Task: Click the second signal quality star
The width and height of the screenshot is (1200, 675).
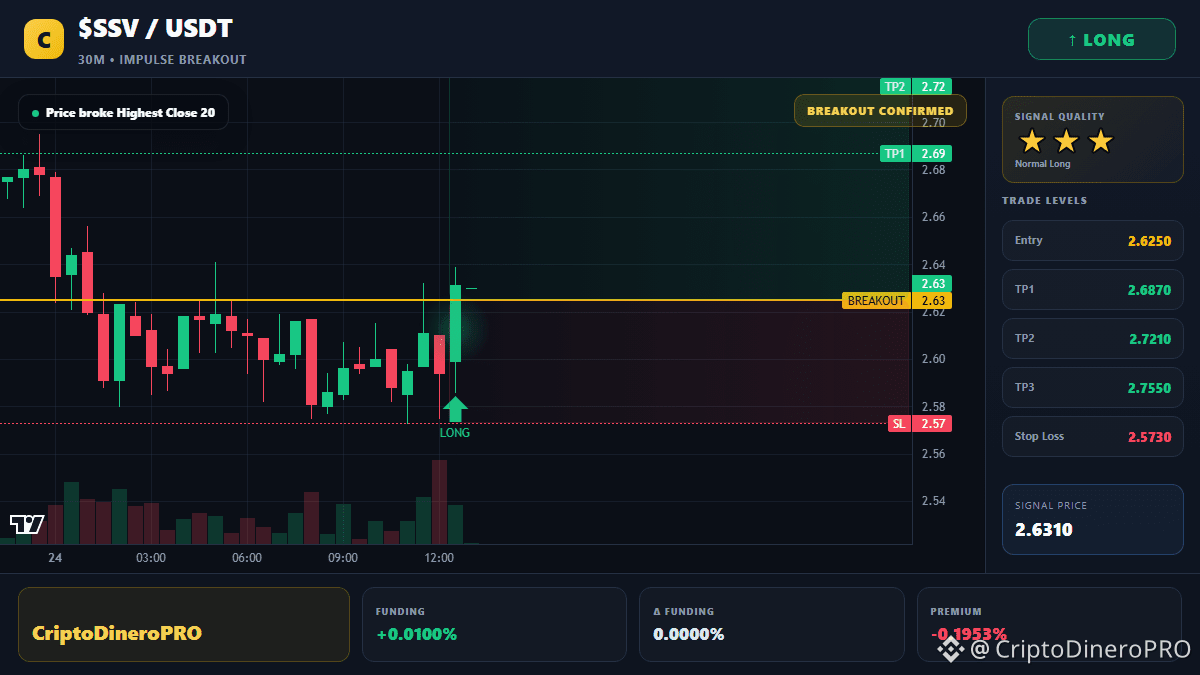Action: (x=1066, y=141)
